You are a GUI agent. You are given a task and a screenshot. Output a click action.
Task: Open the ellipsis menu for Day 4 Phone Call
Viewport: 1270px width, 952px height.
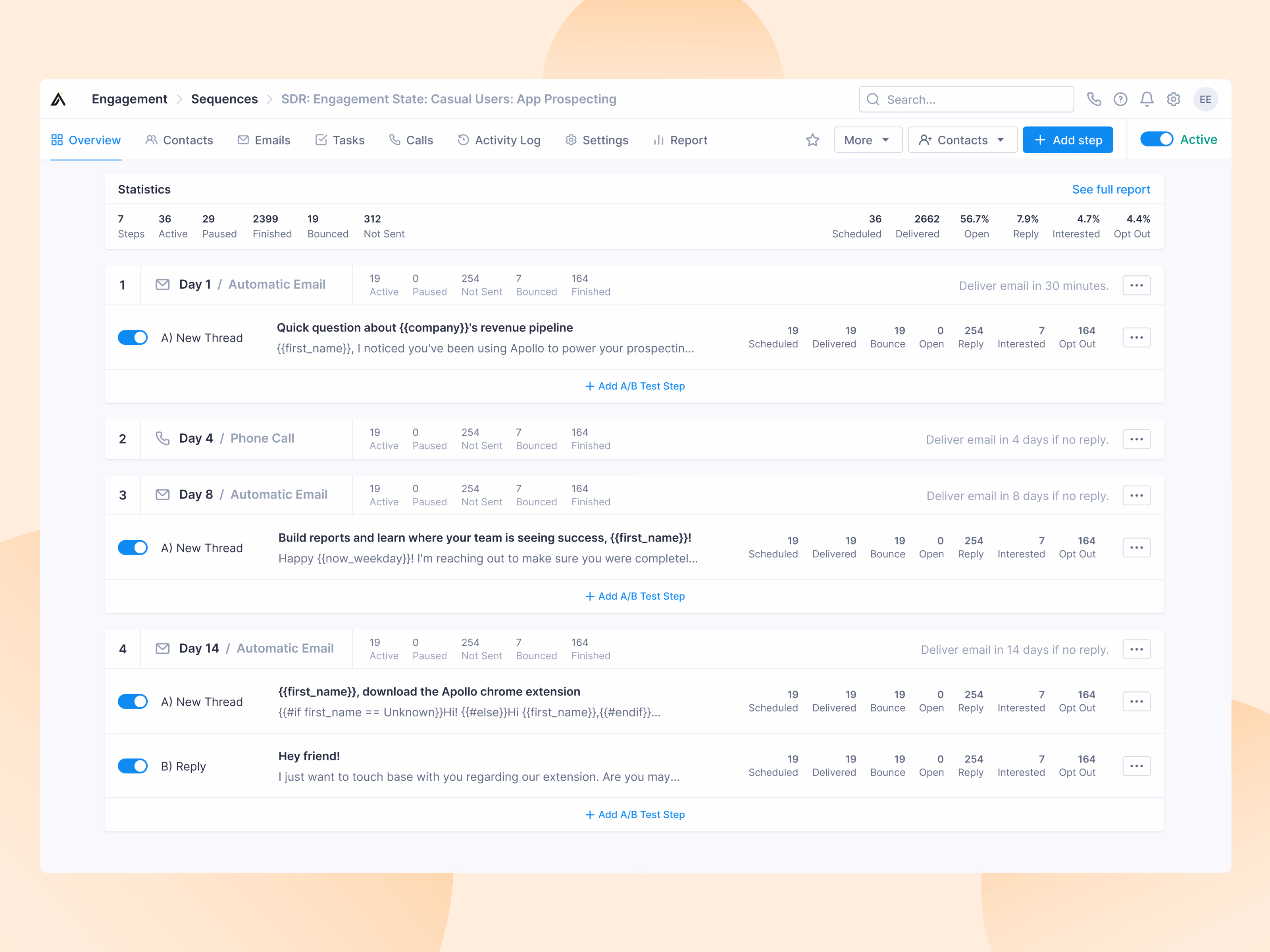(1136, 439)
